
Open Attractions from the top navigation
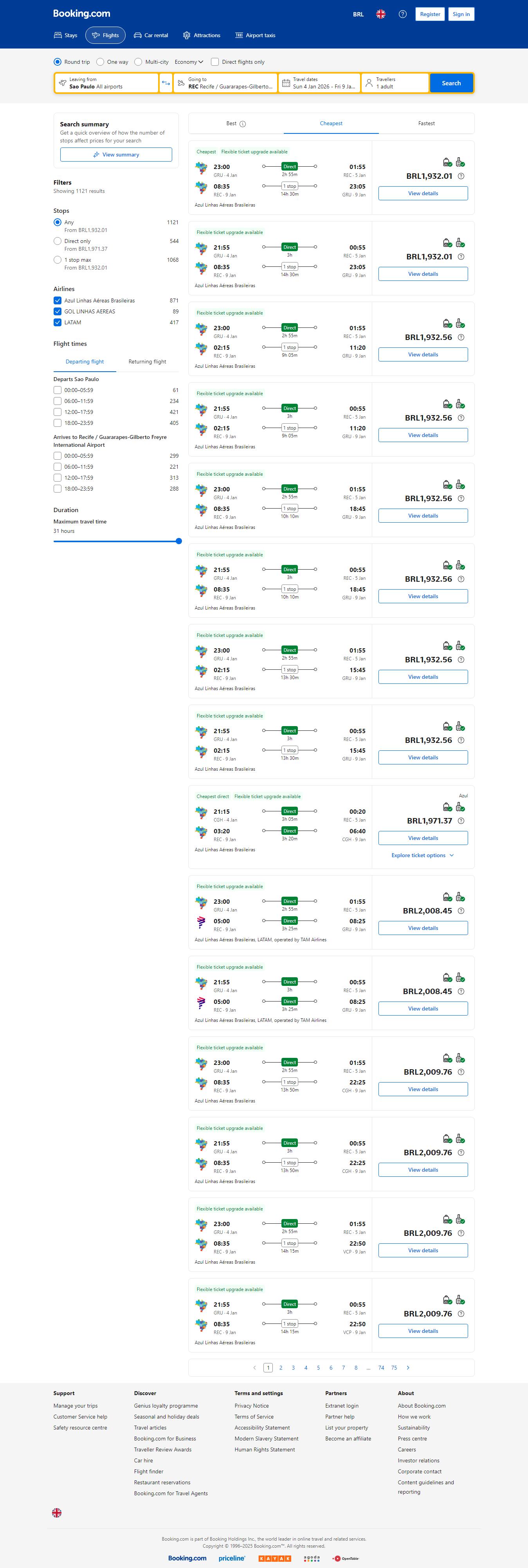tap(202, 35)
